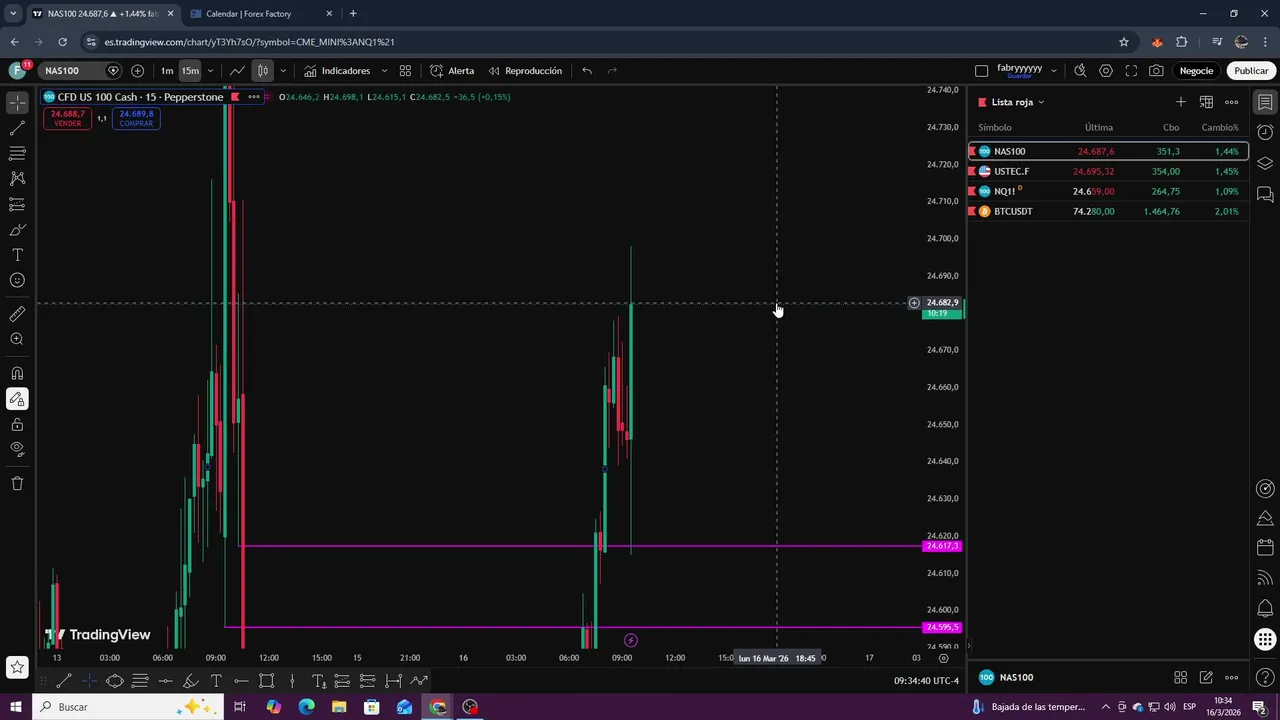Toggle lock all drawing tools

(17, 424)
